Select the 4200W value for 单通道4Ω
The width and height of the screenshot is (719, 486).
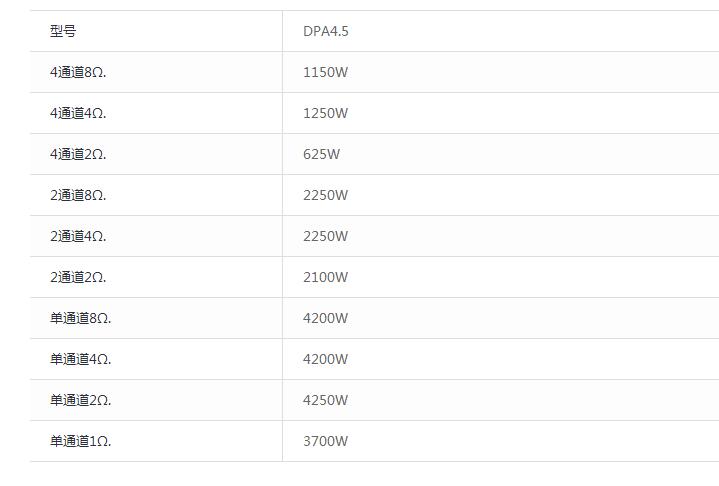tap(326, 359)
